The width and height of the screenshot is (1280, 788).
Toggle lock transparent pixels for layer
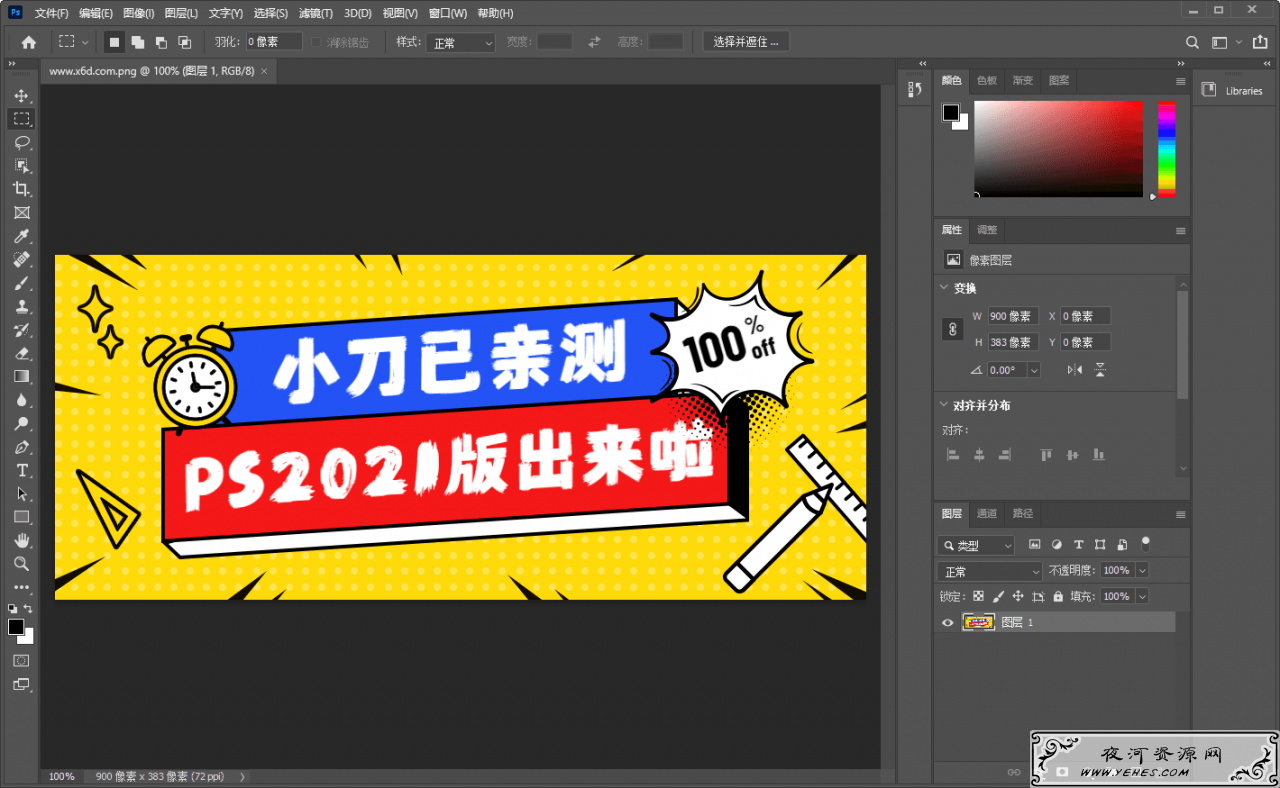pos(978,596)
